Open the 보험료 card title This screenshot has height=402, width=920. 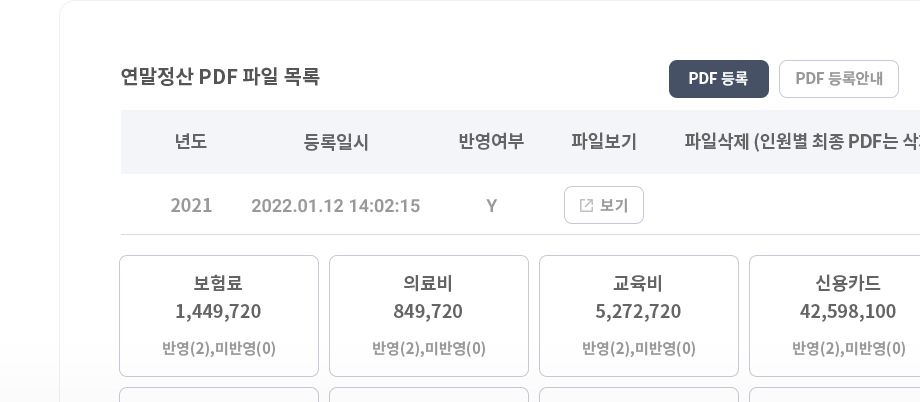tap(218, 283)
